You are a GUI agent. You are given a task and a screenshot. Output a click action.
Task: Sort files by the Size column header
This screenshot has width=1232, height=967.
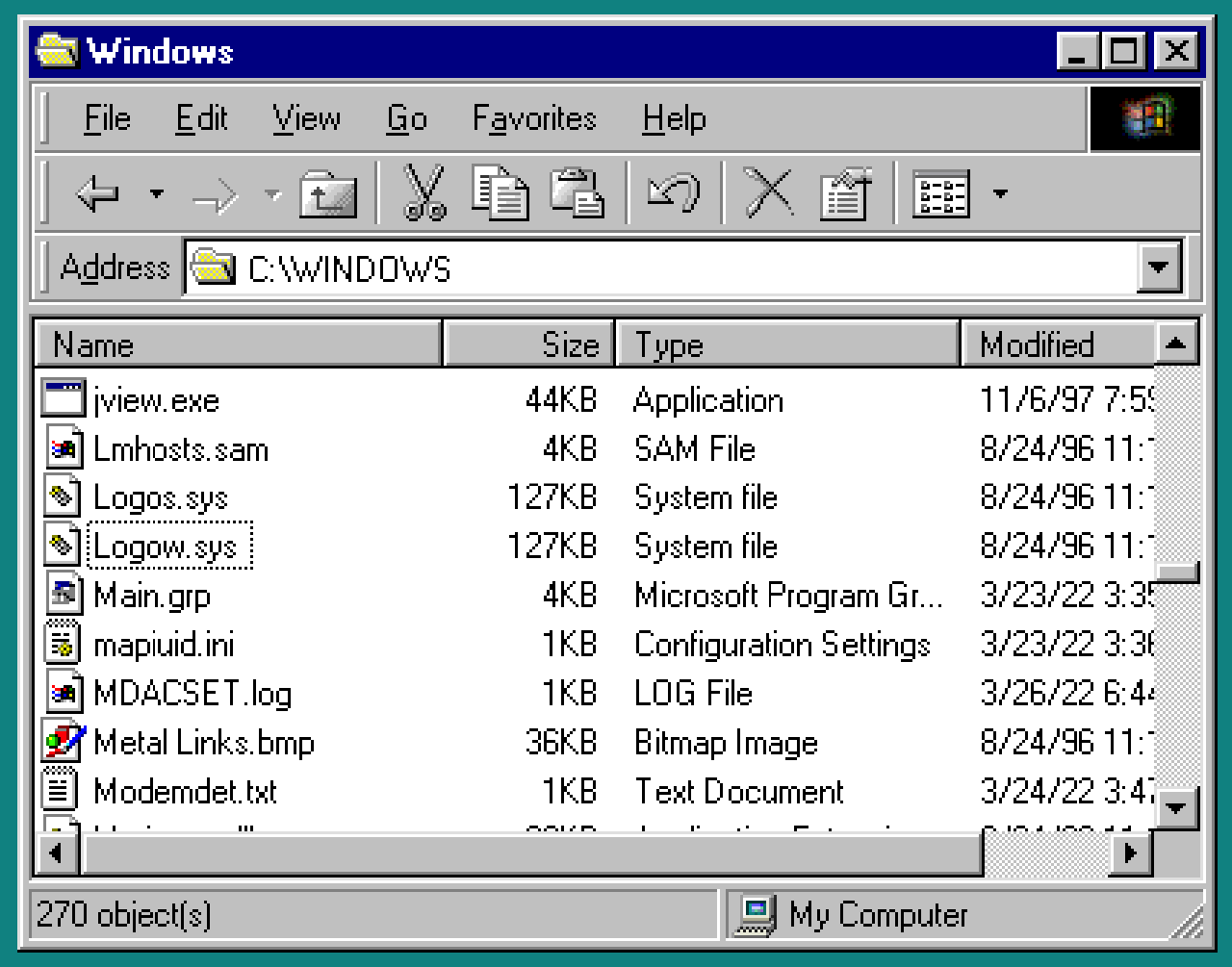528,344
